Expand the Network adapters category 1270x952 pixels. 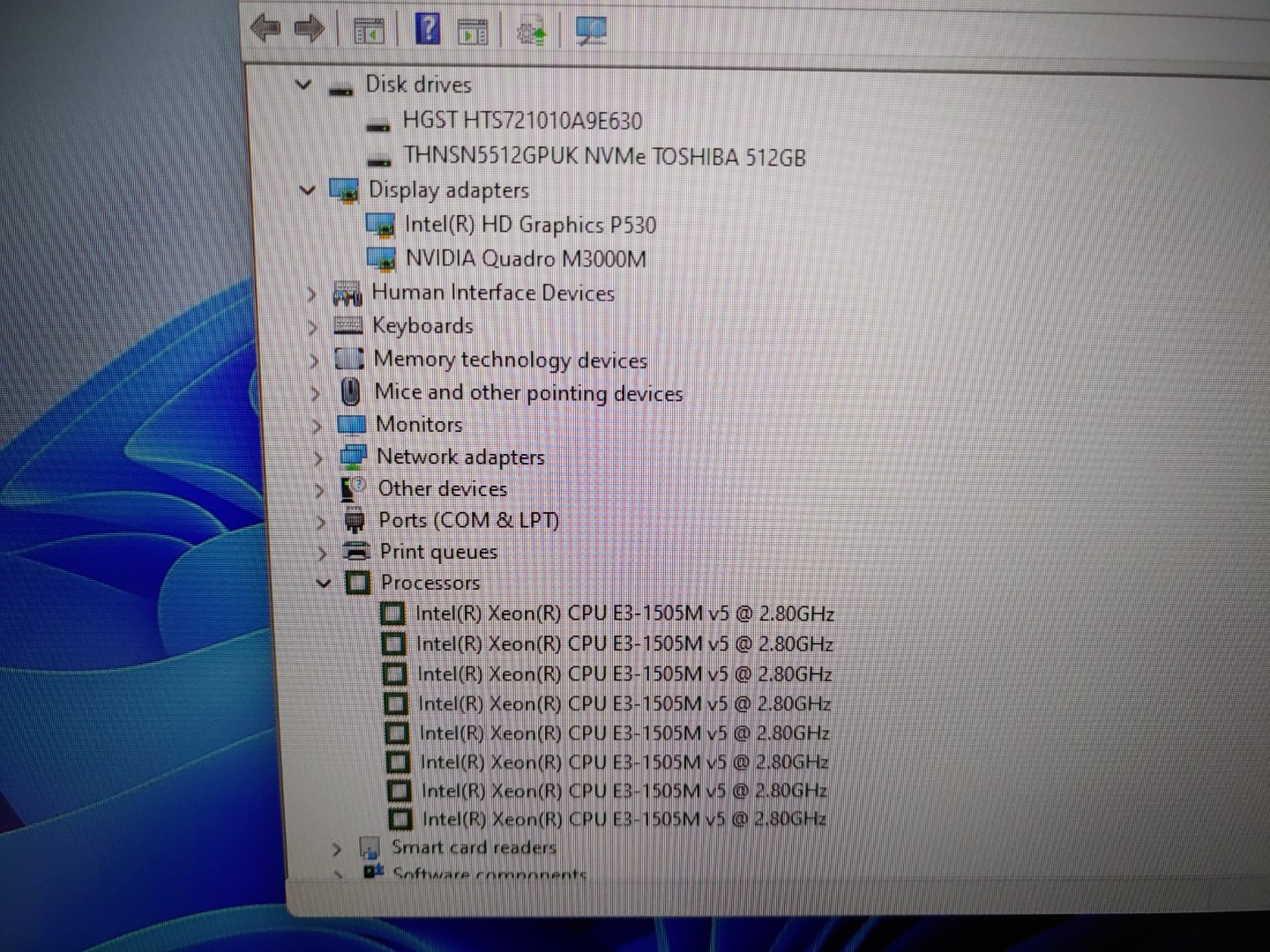(x=318, y=458)
